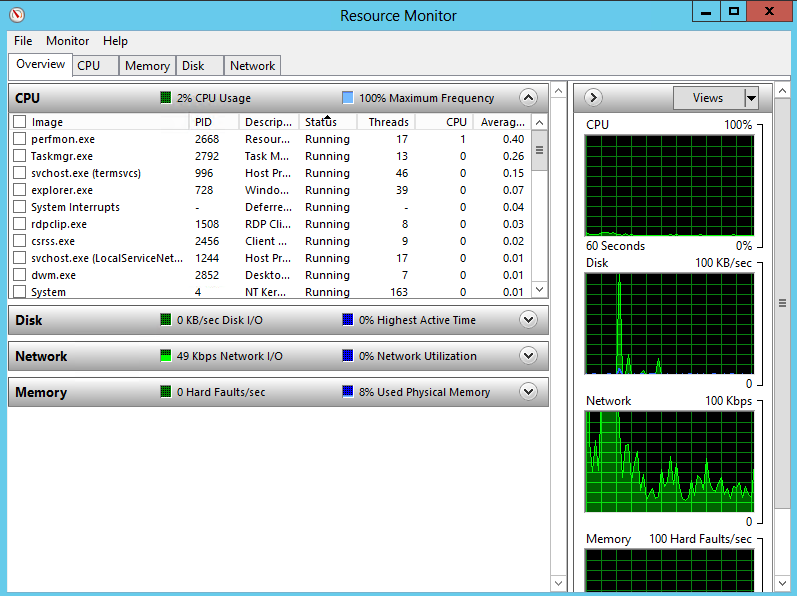Click the blue Used Physical Memory indicator
The image size is (797, 596).
pos(348,392)
